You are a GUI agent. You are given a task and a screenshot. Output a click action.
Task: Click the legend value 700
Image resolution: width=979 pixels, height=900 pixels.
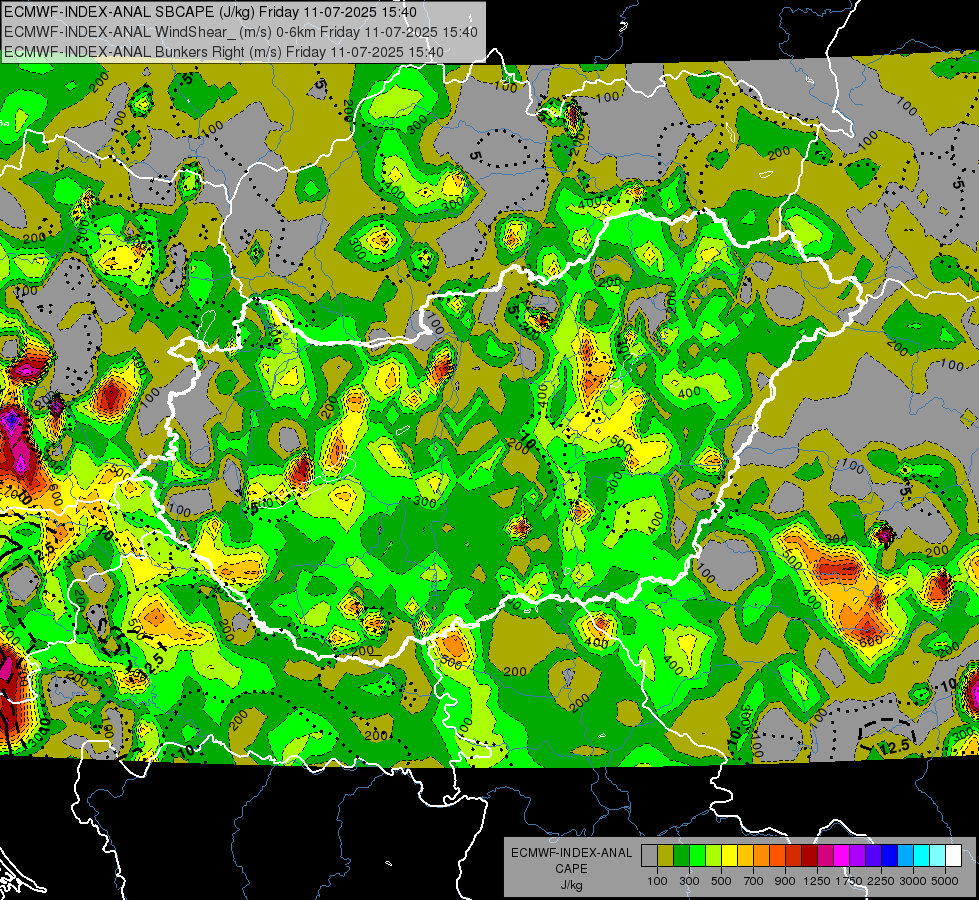click(x=754, y=881)
